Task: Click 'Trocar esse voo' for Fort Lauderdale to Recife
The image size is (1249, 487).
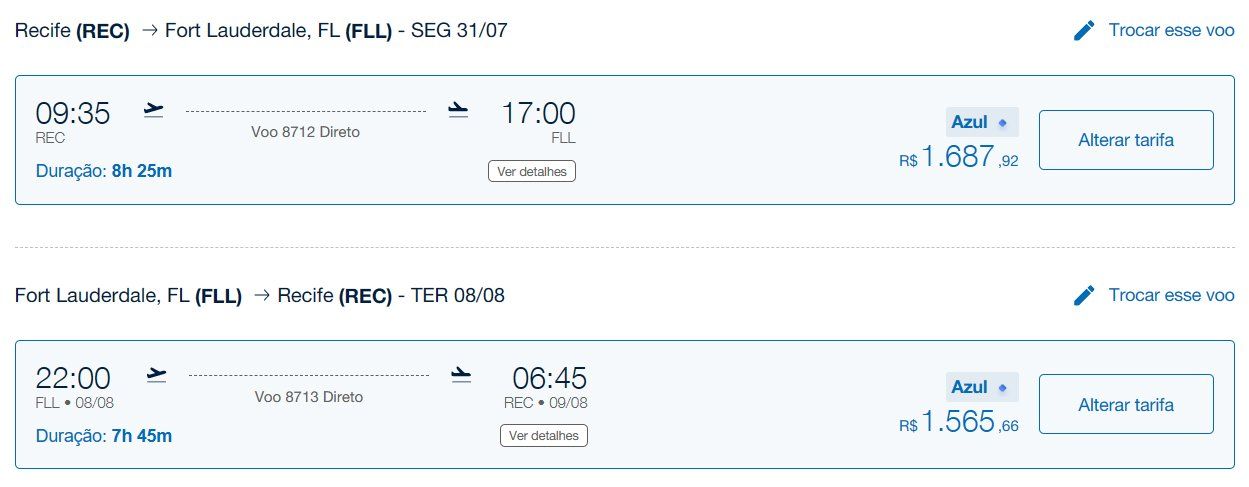Action: coord(1172,295)
